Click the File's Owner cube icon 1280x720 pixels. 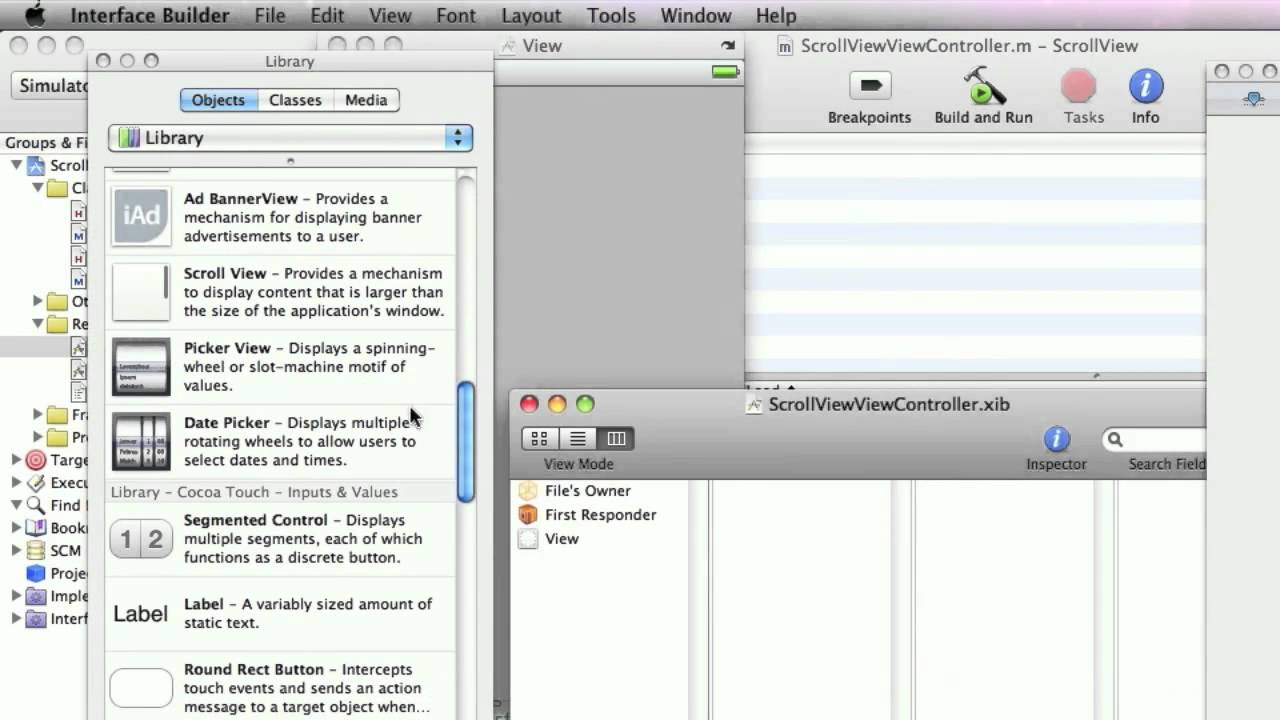(528, 491)
